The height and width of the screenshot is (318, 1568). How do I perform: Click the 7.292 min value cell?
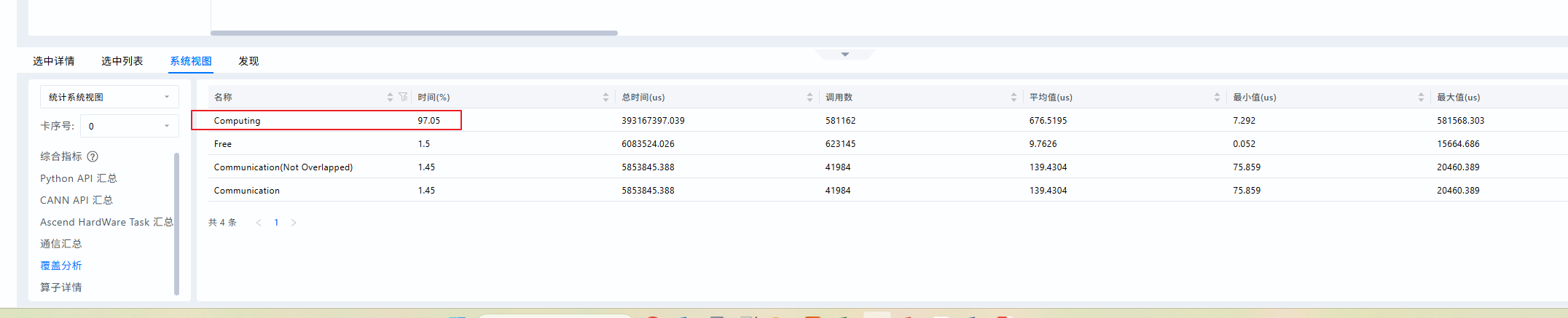tap(1244, 121)
